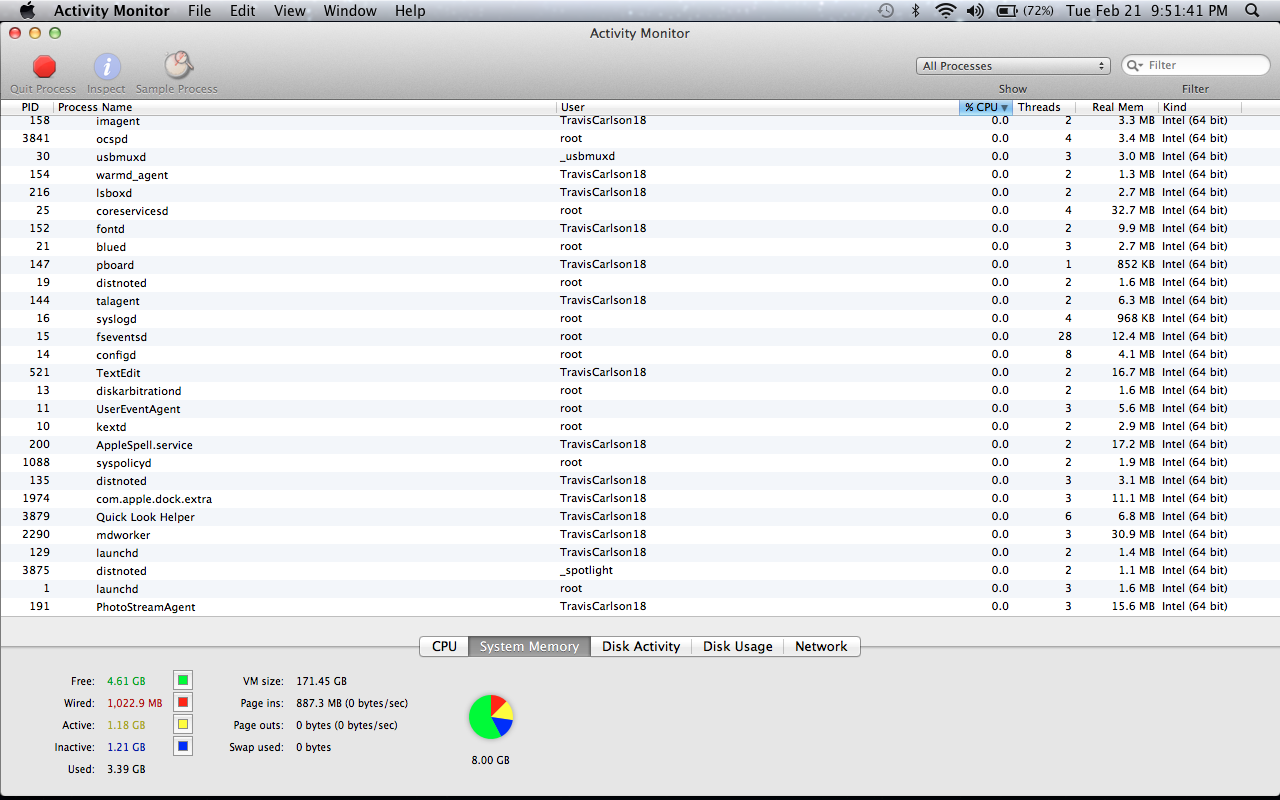Viewport: 1280px width, 800px height.
Task: Select the pboard process row
Action: coord(640,264)
